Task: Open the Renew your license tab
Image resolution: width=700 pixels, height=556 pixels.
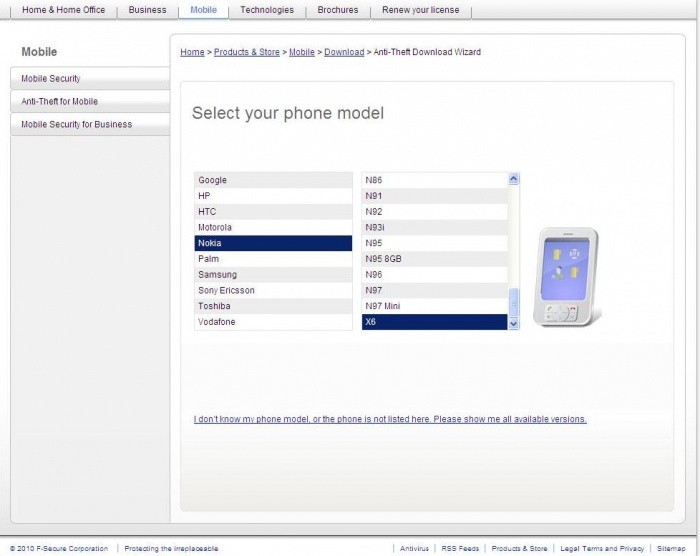Action: pos(421,10)
